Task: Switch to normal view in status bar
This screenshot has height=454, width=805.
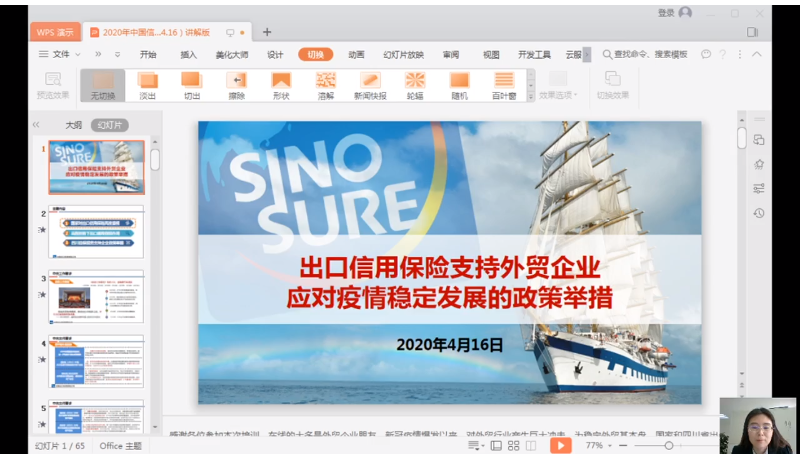Action: (x=496, y=446)
